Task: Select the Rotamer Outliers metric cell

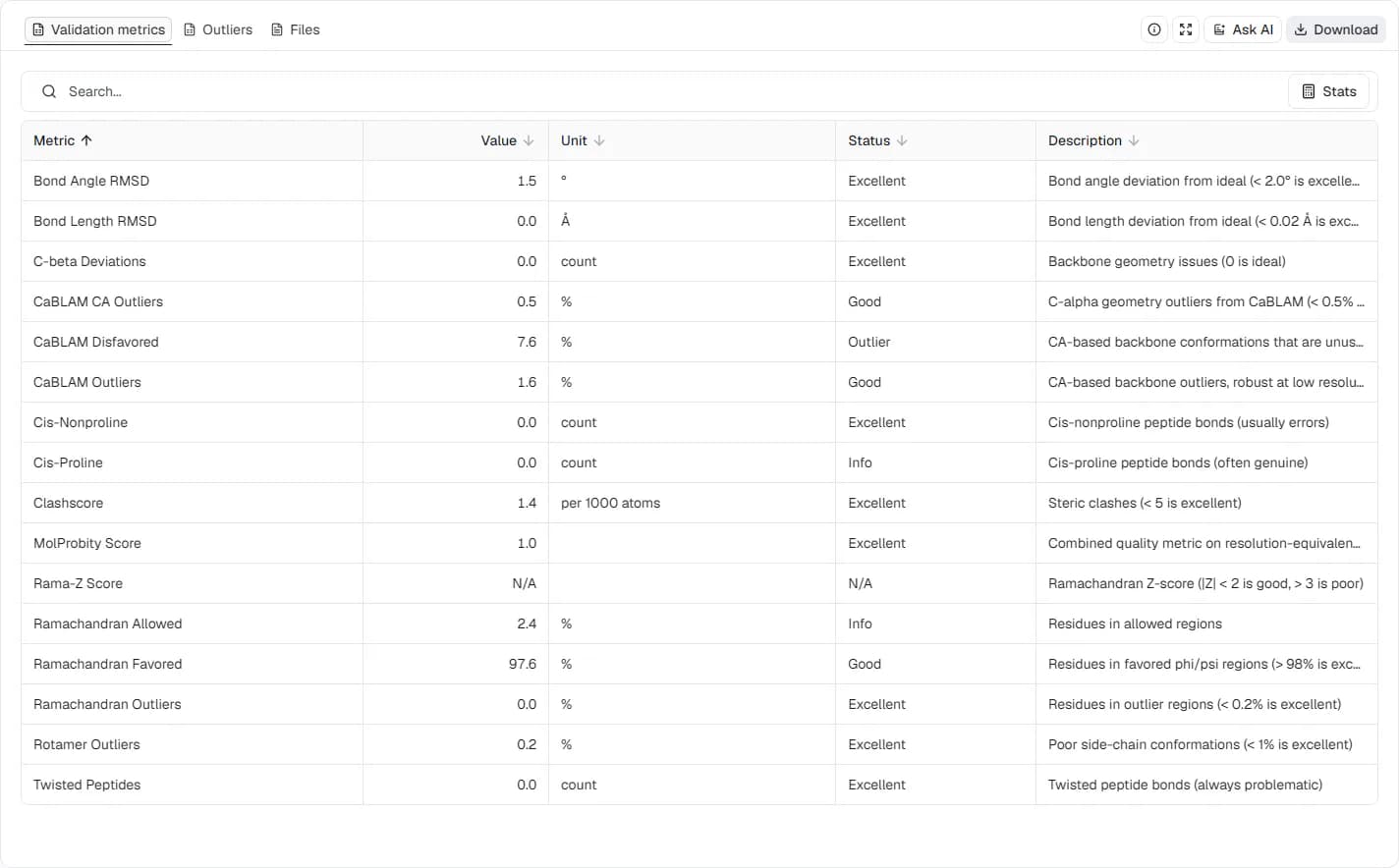Action: coord(193,744)
